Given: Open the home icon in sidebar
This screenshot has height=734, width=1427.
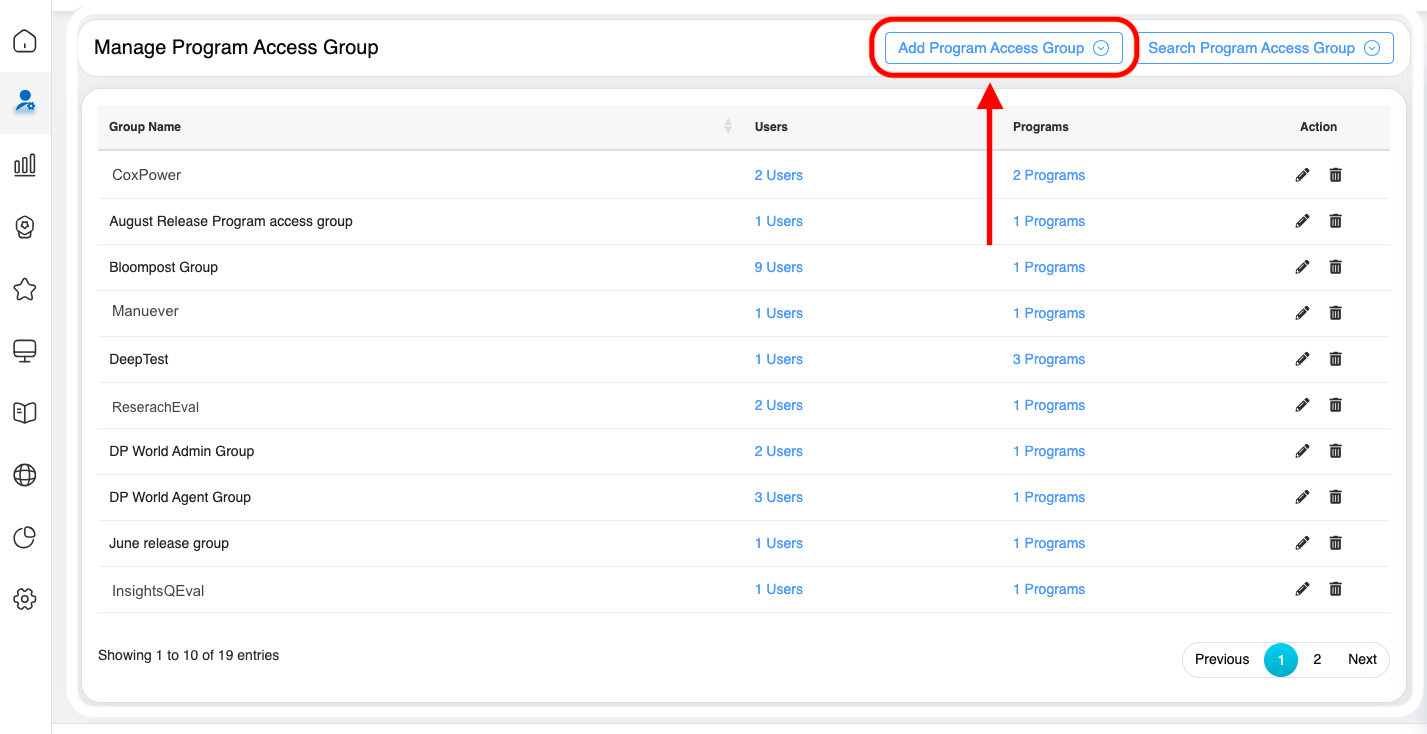Looking at the screenshot, I should point(25,41).
